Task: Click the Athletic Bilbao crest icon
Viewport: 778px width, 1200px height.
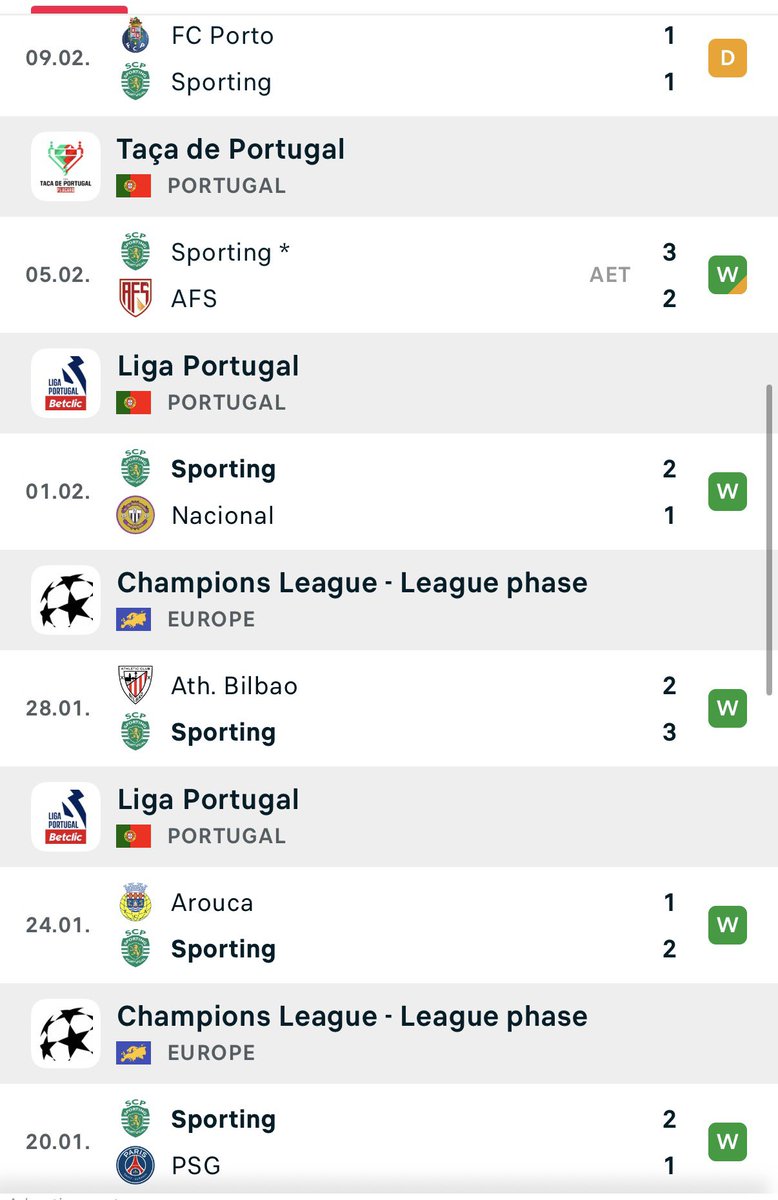Action: point(135,686)
